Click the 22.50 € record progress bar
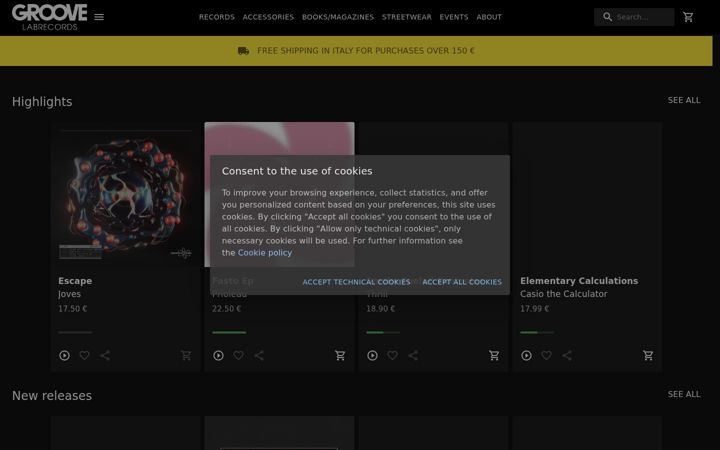The width and height of the screenshot is (720, 450). 229,332
